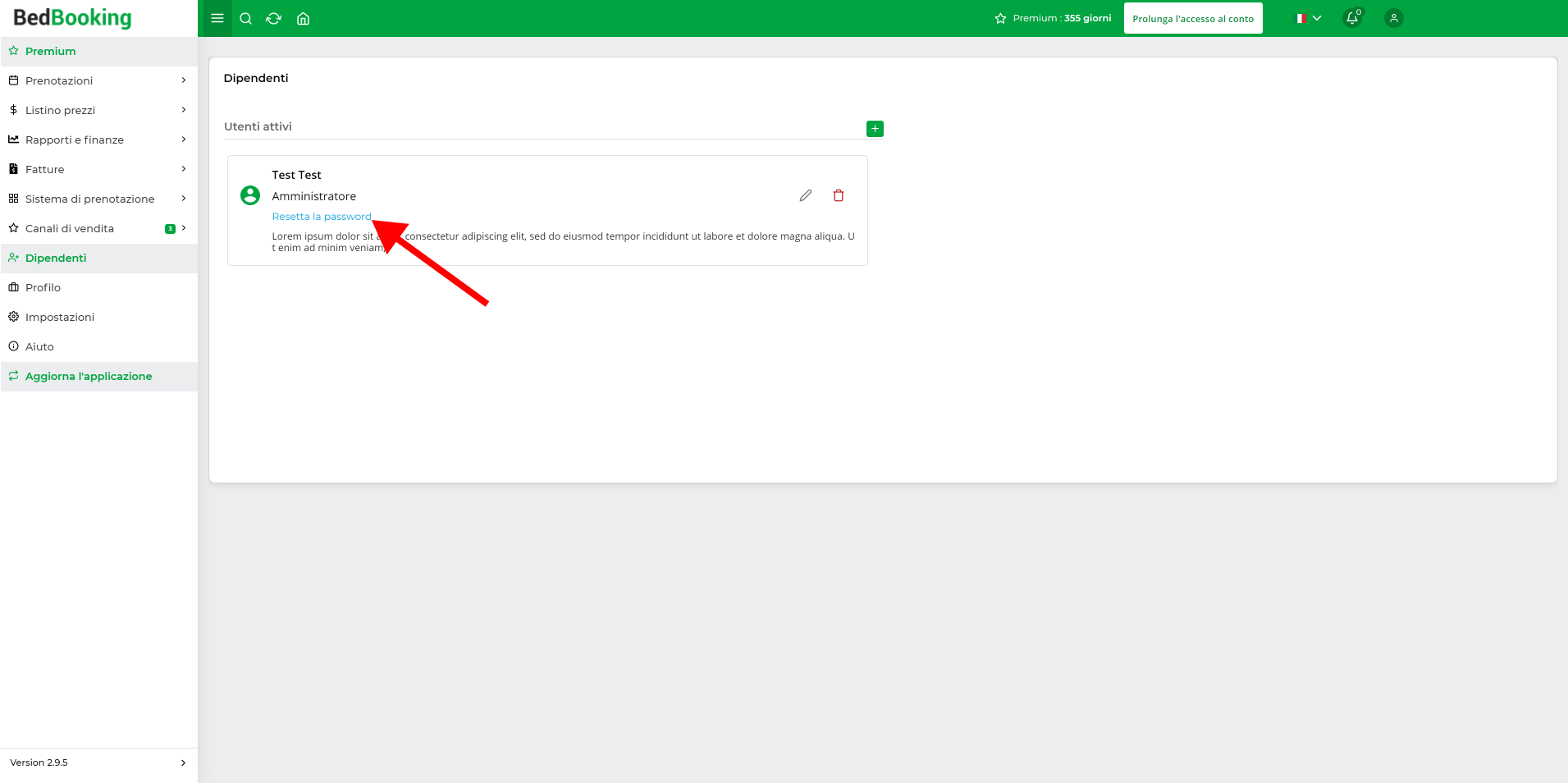
Task: Click the refresh sync icon
Action: click(274, 18)
